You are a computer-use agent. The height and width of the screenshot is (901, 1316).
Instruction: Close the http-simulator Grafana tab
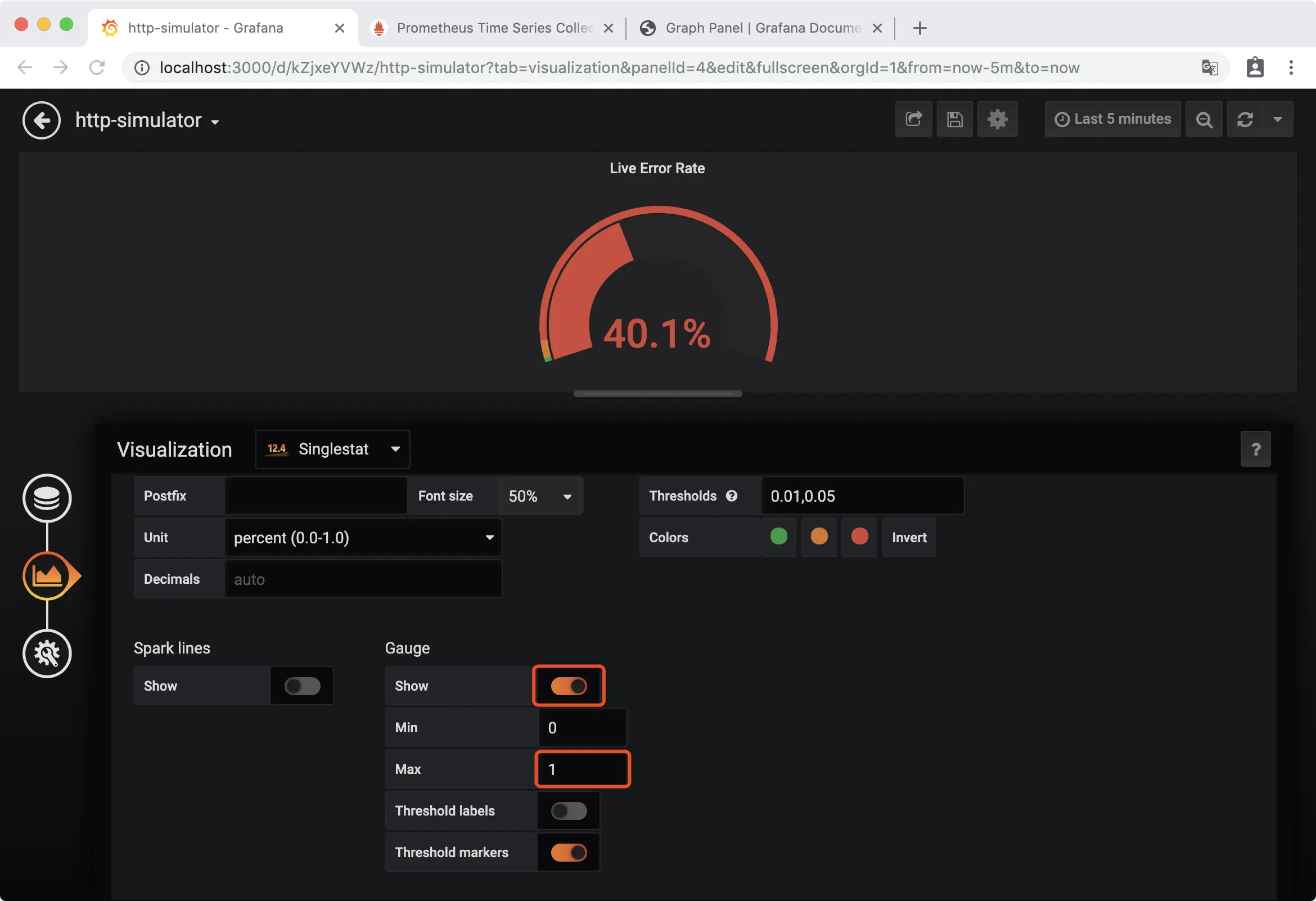(340, 28)
